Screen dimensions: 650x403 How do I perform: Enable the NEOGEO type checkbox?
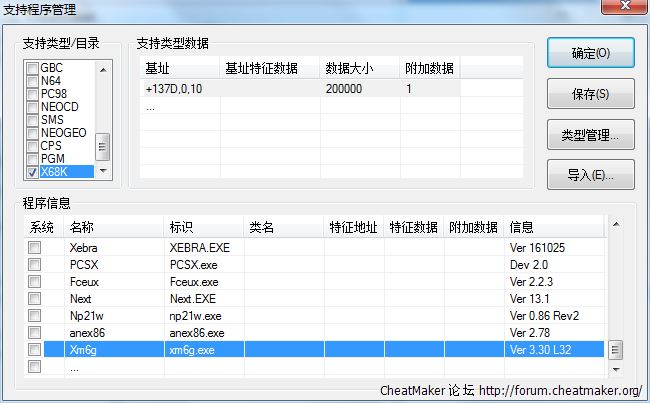click(33, 133)
